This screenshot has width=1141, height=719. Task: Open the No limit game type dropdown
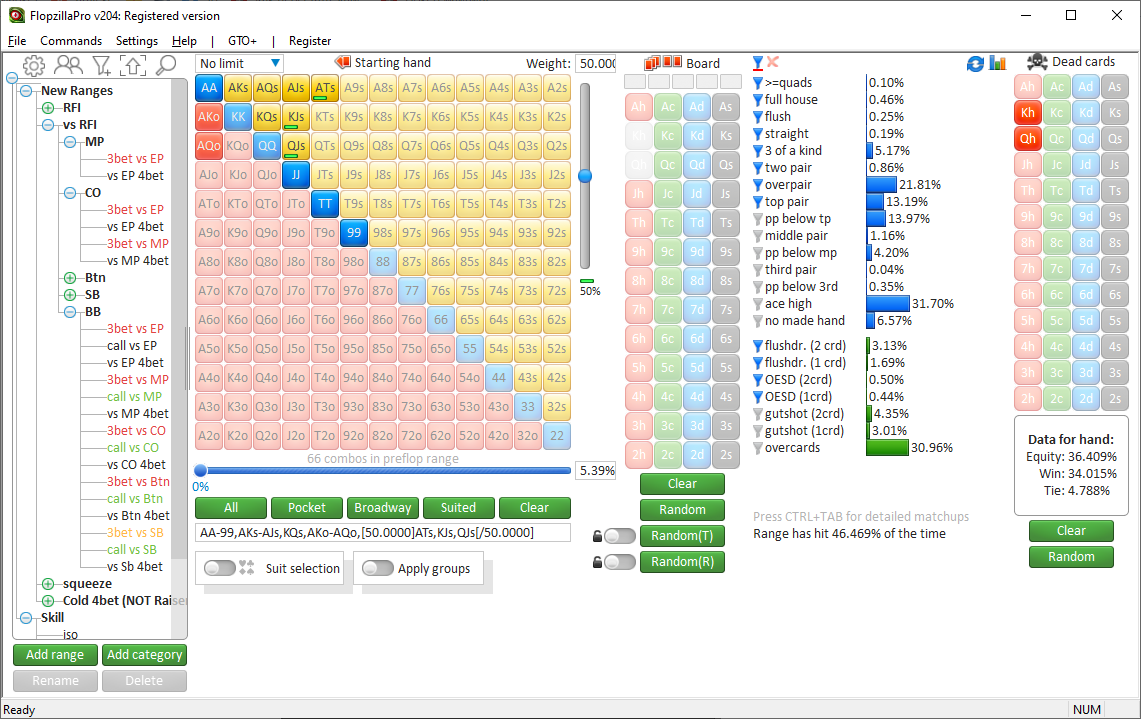point(240,63)
